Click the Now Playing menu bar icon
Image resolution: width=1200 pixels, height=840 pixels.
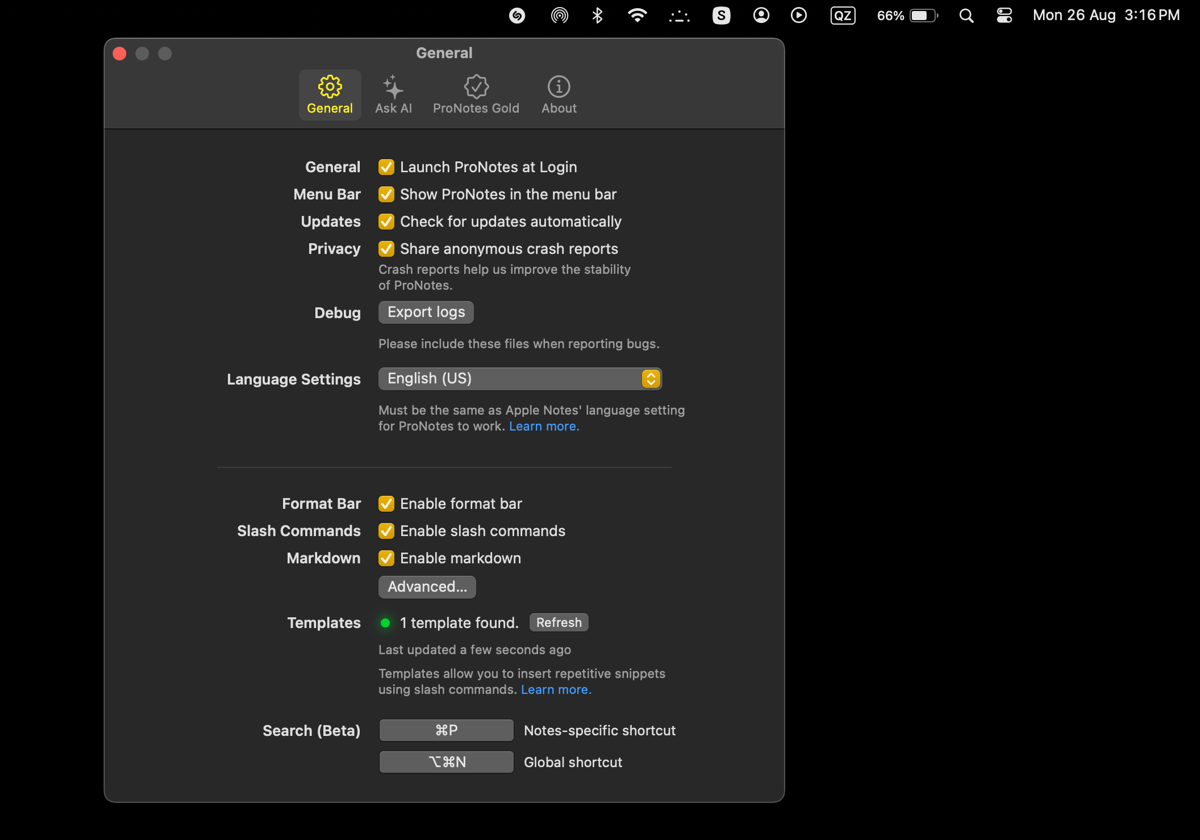click(799, 15)
